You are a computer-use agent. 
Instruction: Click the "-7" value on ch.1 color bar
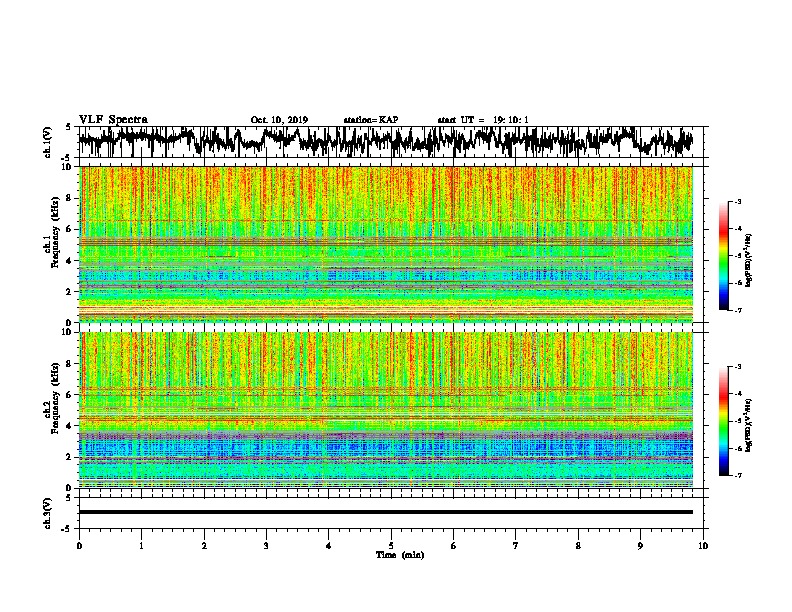pos(737,310)
